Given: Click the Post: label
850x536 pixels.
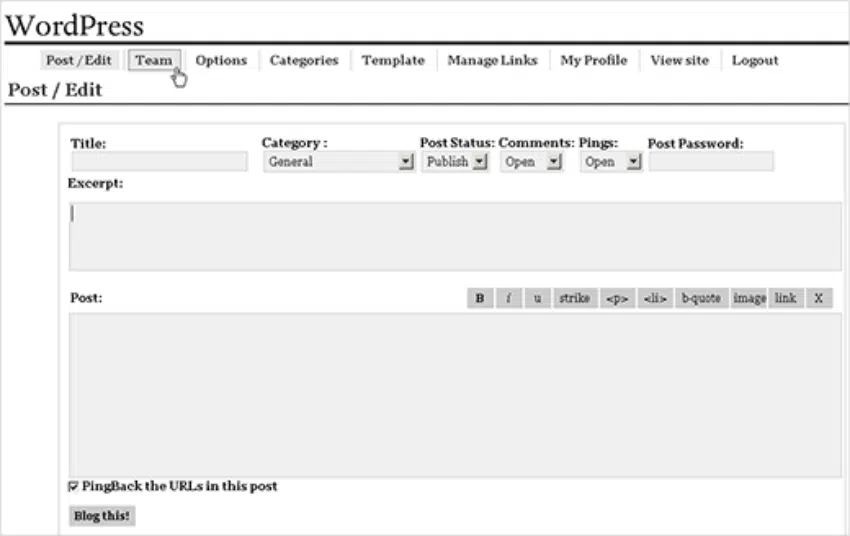Looking at the screenshot, I should click(86, 298).
